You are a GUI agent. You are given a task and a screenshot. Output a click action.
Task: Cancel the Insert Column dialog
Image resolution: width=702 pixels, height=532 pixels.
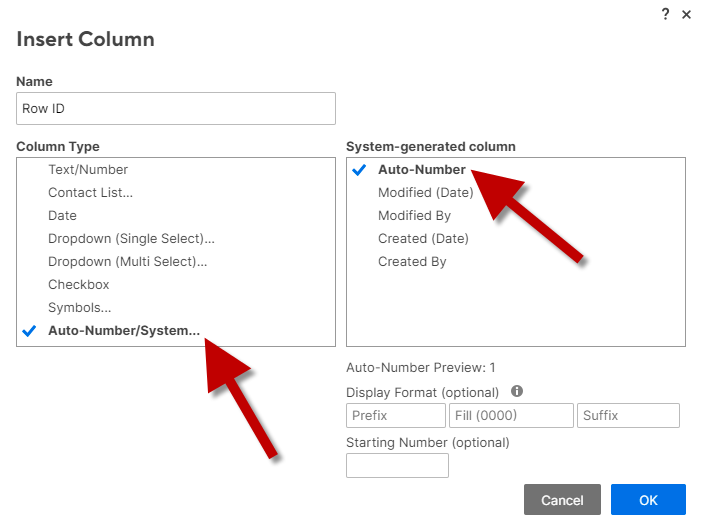pyautogui.click(x=562, y=500)
